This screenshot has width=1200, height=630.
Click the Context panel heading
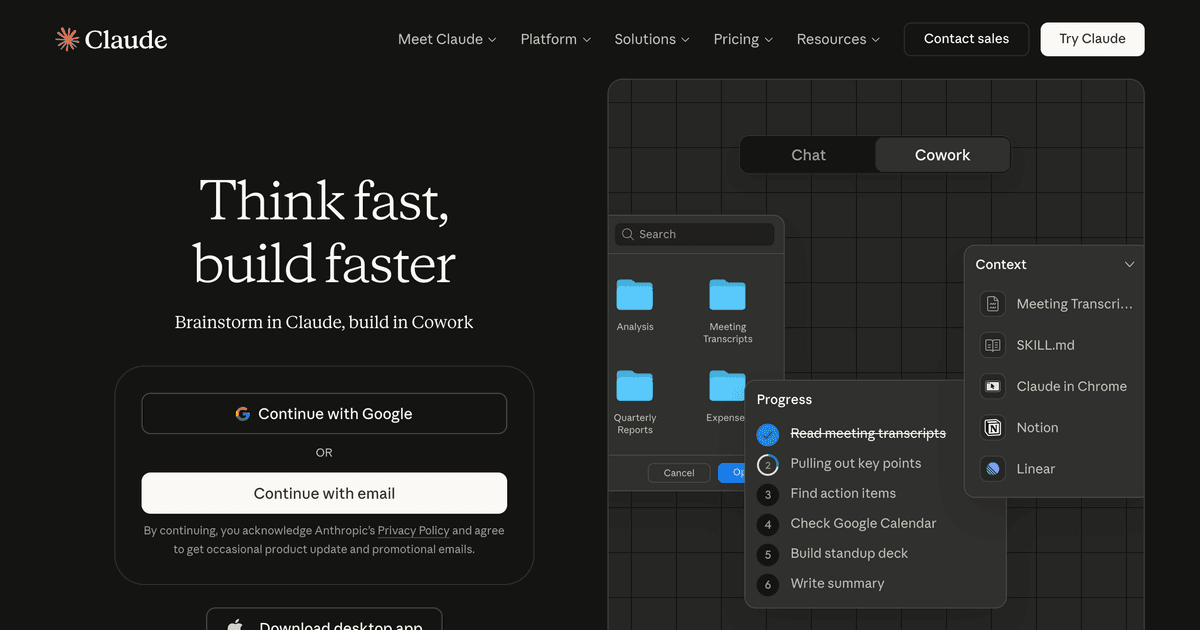(x=1001, y=265)
